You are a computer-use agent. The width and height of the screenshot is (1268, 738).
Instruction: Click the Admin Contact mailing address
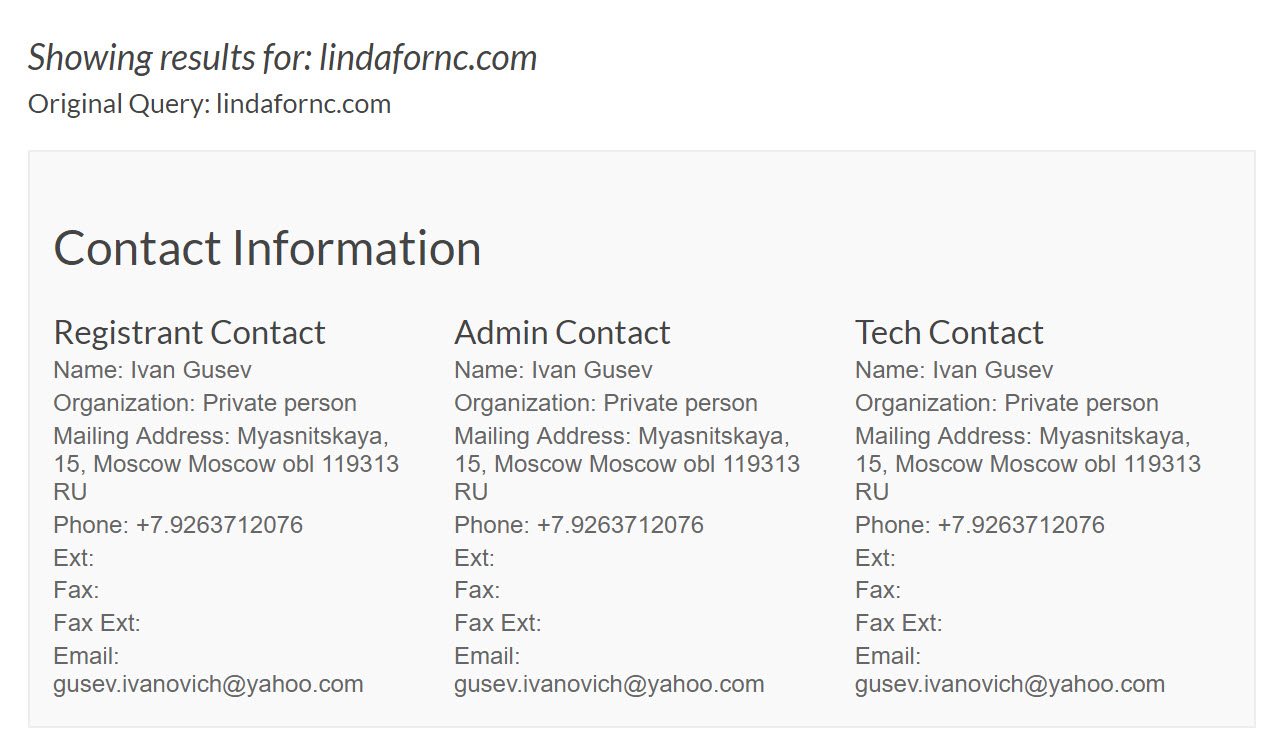point(627,464)
